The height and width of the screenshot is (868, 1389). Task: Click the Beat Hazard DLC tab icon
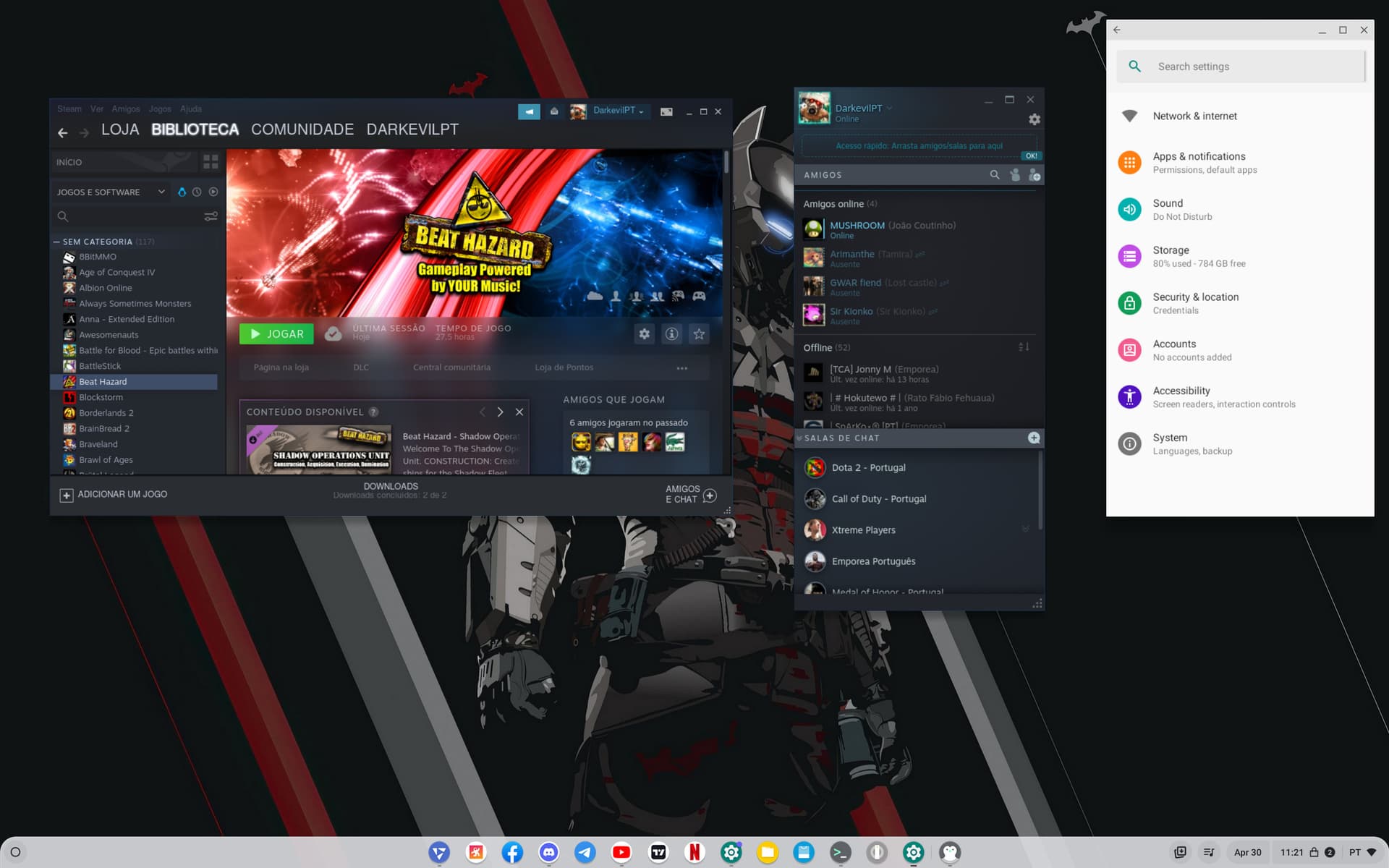pyautogui.click(x=360, y=367)
